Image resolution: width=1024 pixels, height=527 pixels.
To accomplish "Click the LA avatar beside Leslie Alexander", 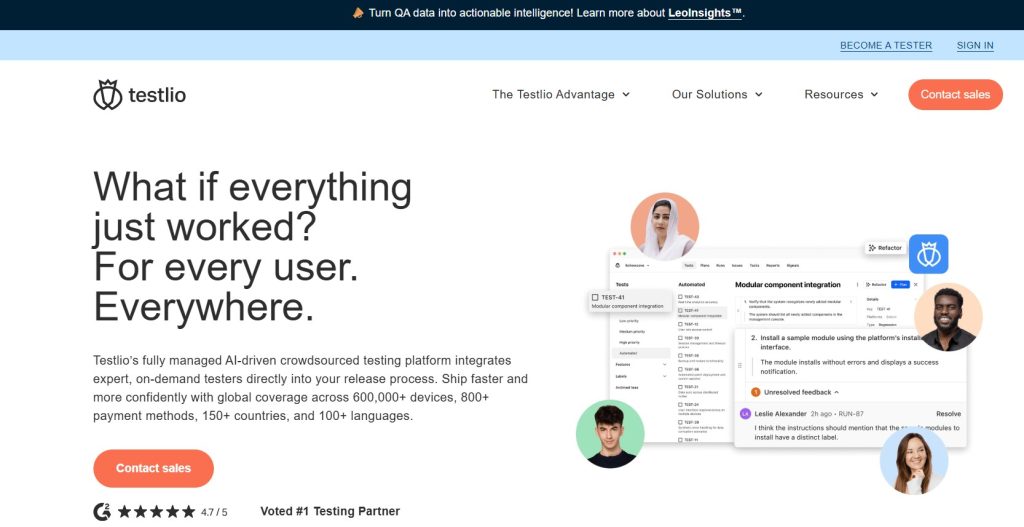I will tap(745, 413).
